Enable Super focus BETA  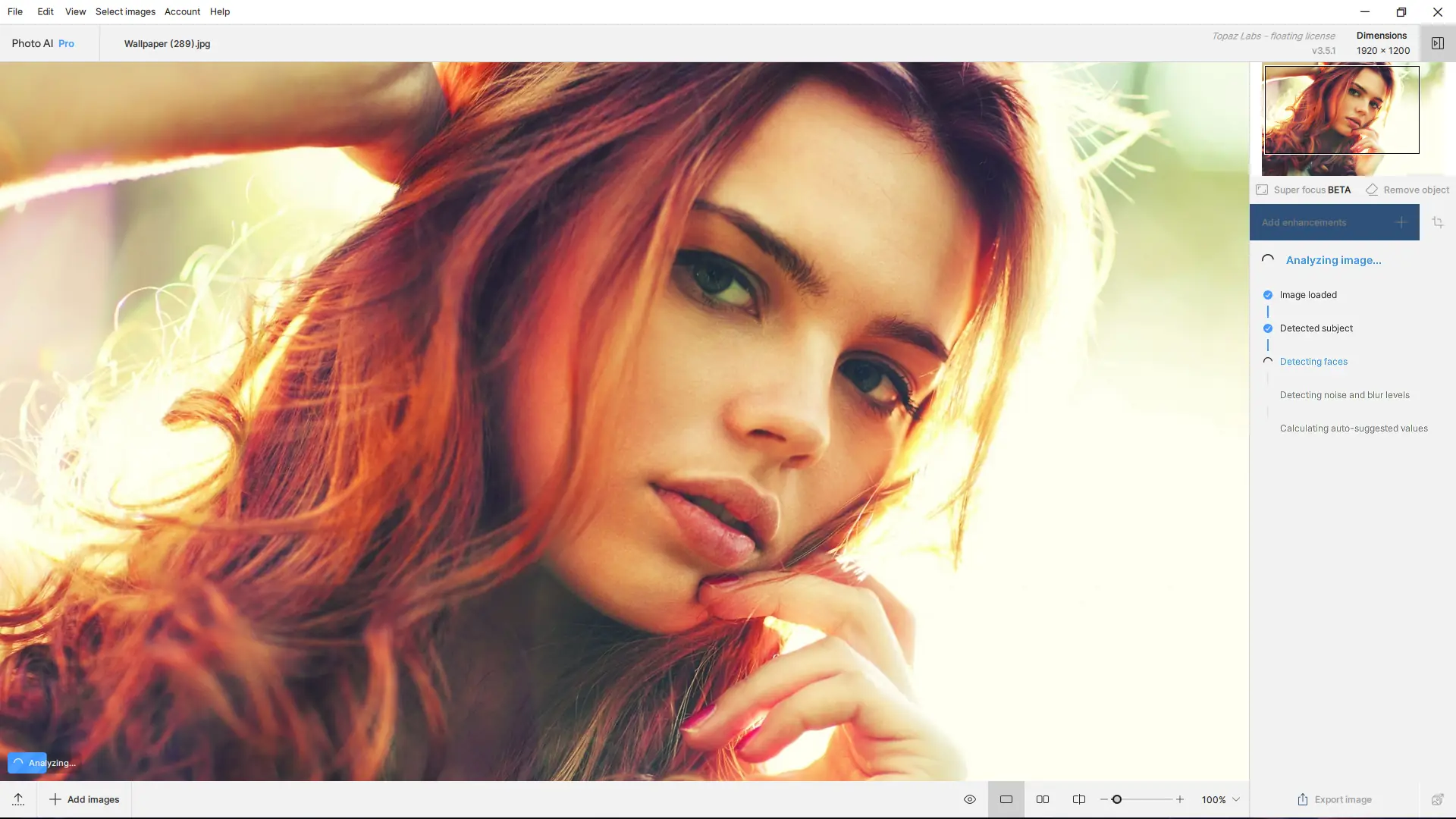tap(1304, 190)
